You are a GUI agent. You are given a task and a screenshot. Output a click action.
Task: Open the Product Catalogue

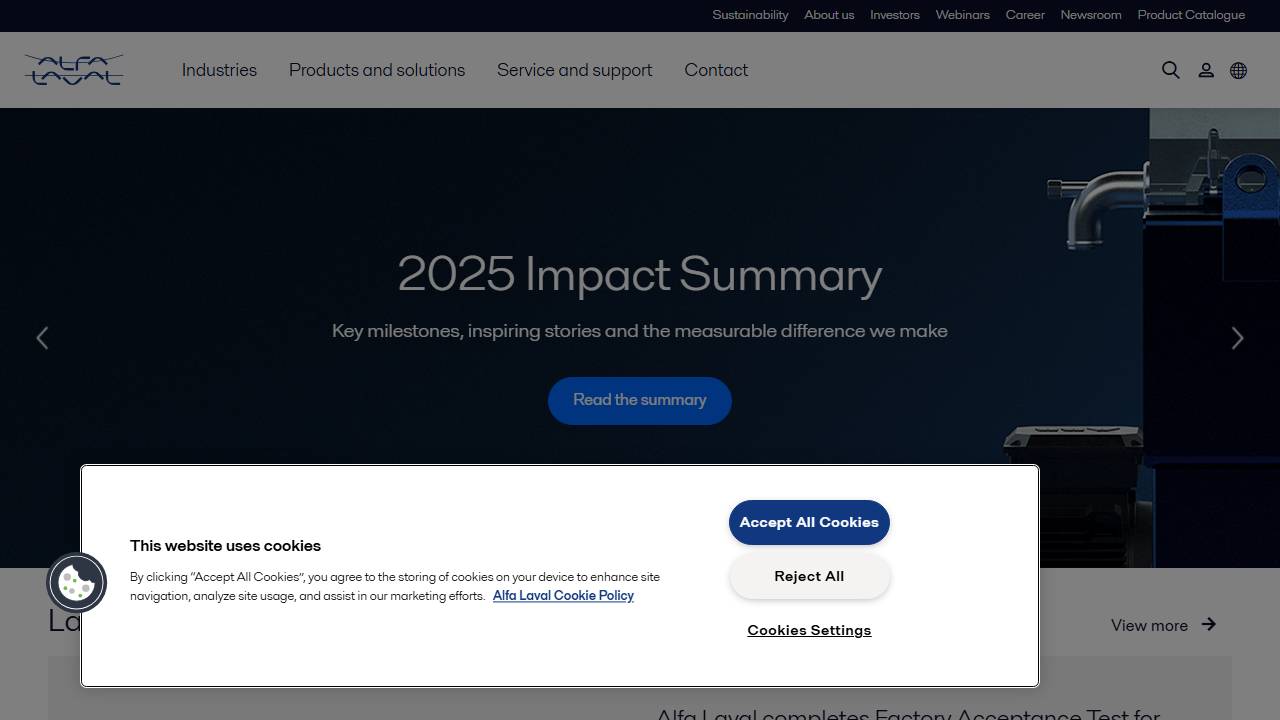point(1191,15)
